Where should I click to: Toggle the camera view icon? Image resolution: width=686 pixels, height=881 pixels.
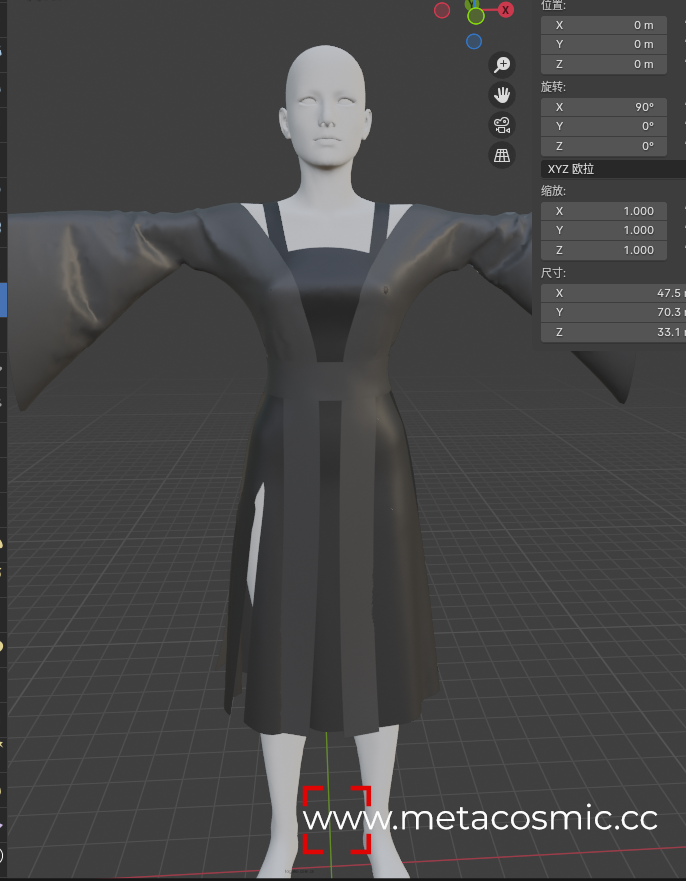(x=501, y=125)
